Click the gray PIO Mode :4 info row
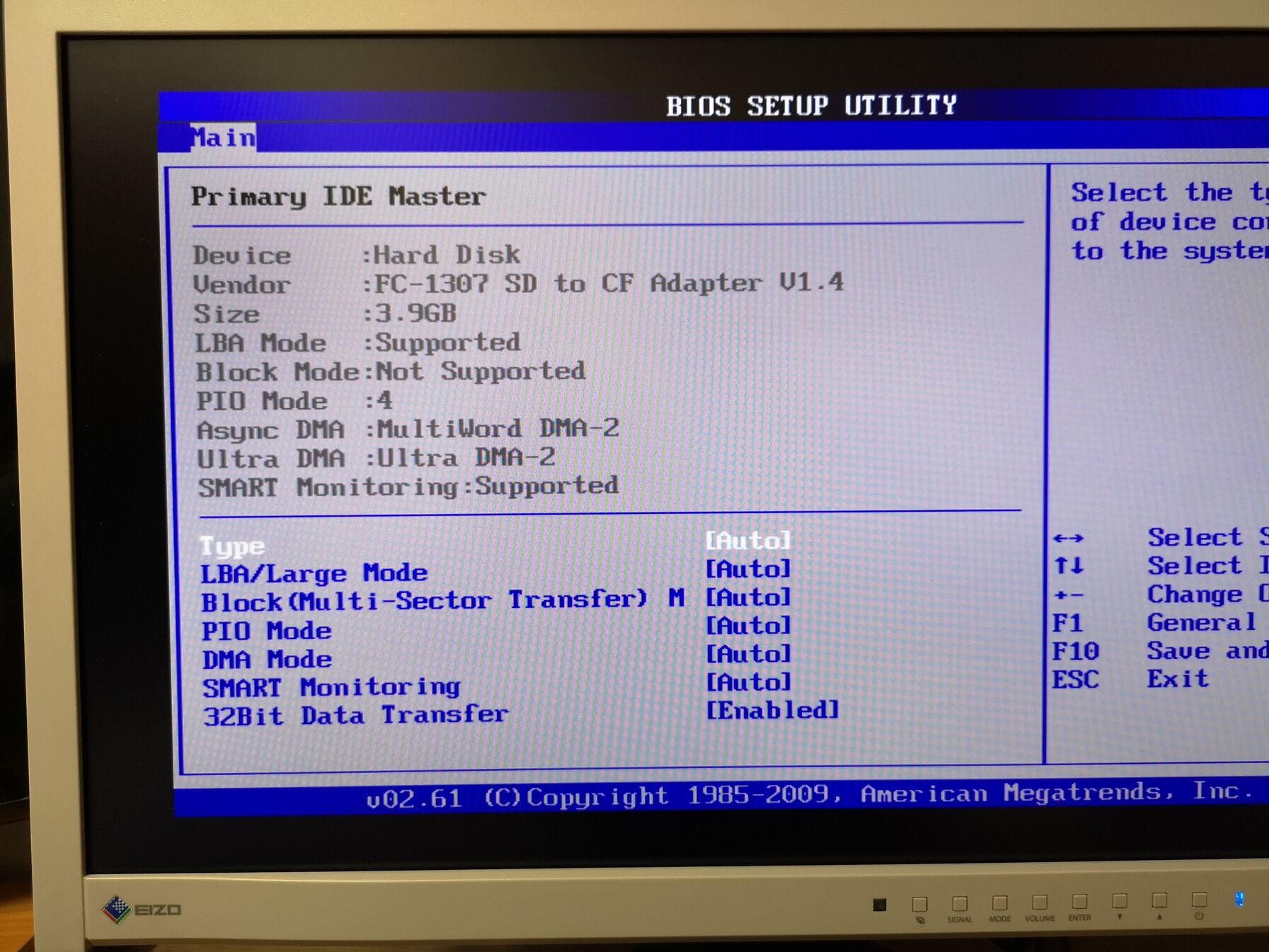Viewport: 1269px width, 952px height. tap(294, 401)
